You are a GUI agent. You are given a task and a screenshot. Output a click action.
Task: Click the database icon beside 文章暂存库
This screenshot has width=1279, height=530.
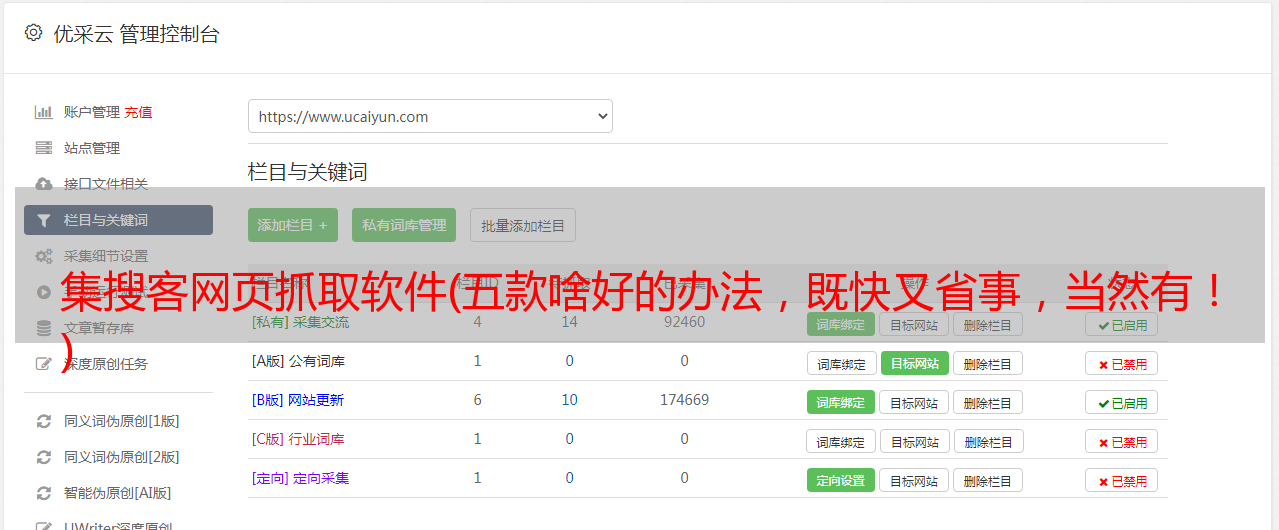44,328
